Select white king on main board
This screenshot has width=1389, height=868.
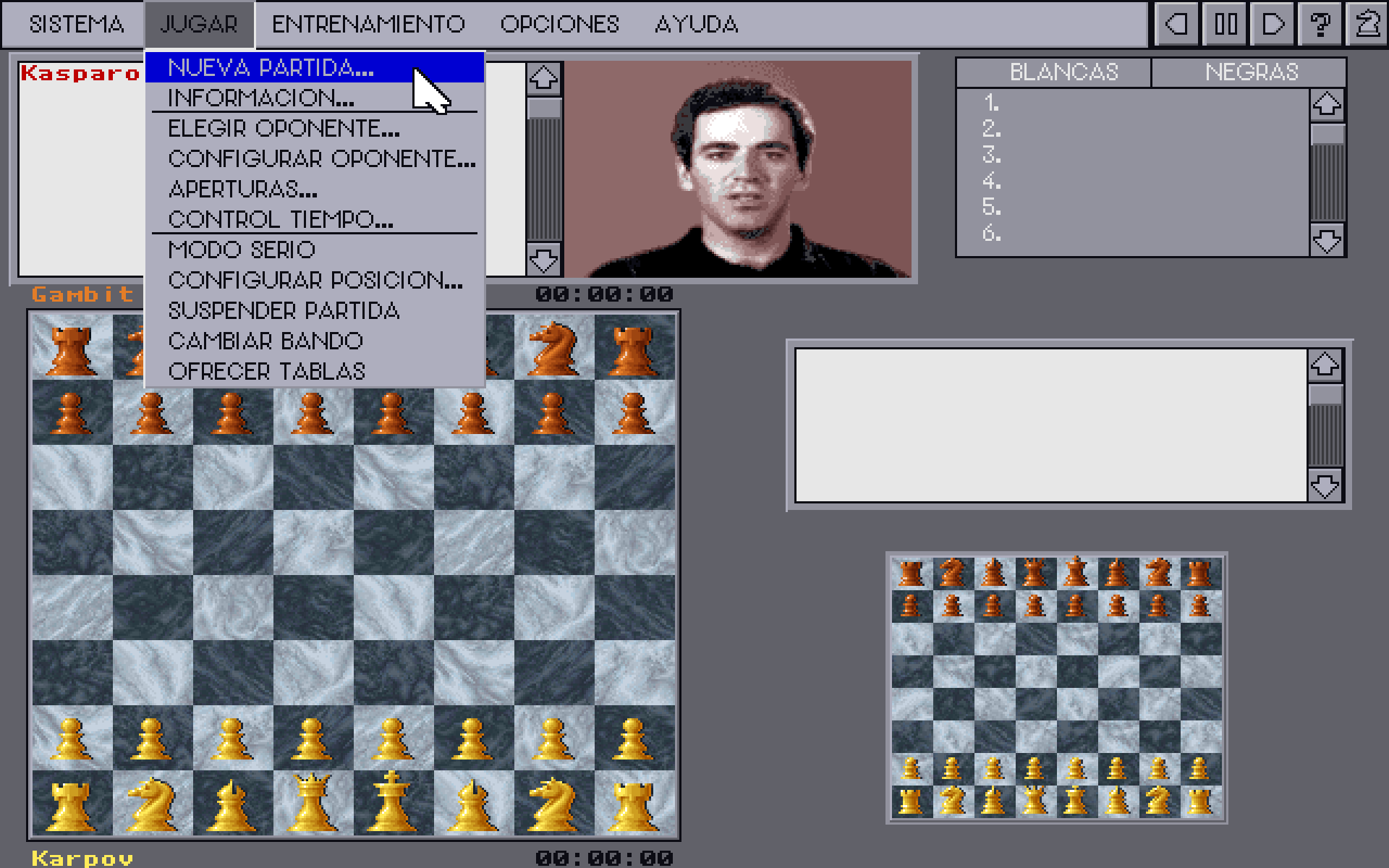(x=393, y=802)
